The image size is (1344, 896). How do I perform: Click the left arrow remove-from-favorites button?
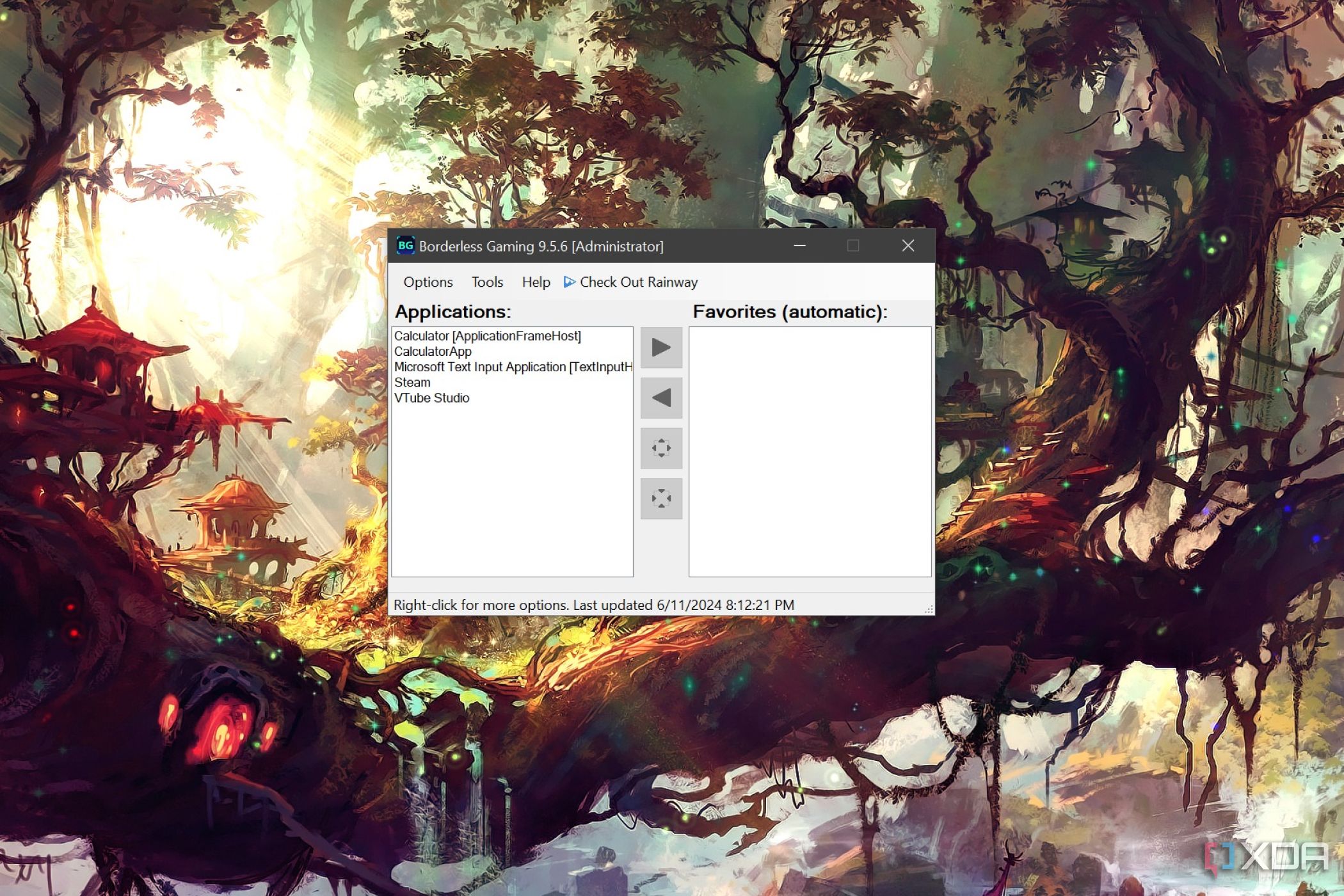(661, 398)
